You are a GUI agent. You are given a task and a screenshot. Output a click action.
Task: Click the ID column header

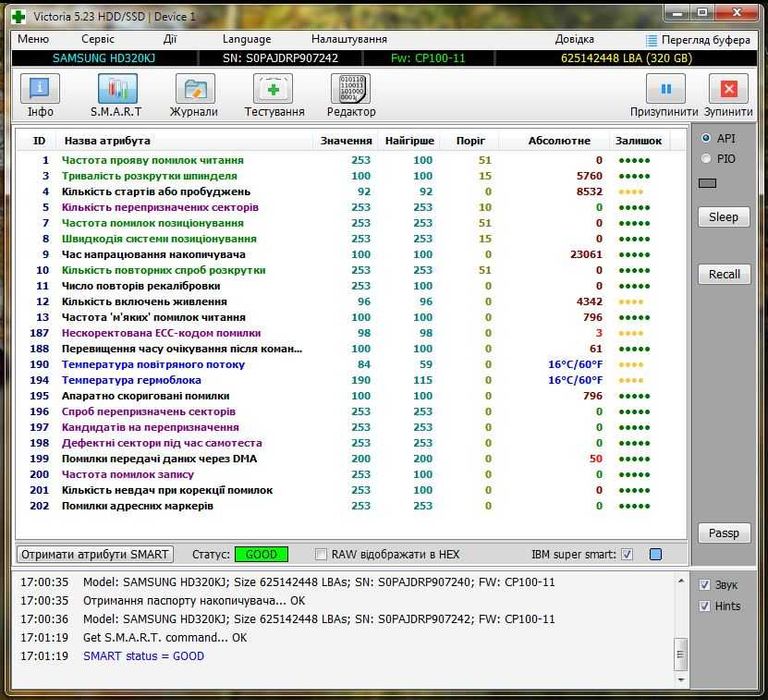pyautogui.click(x=39, y=141)
